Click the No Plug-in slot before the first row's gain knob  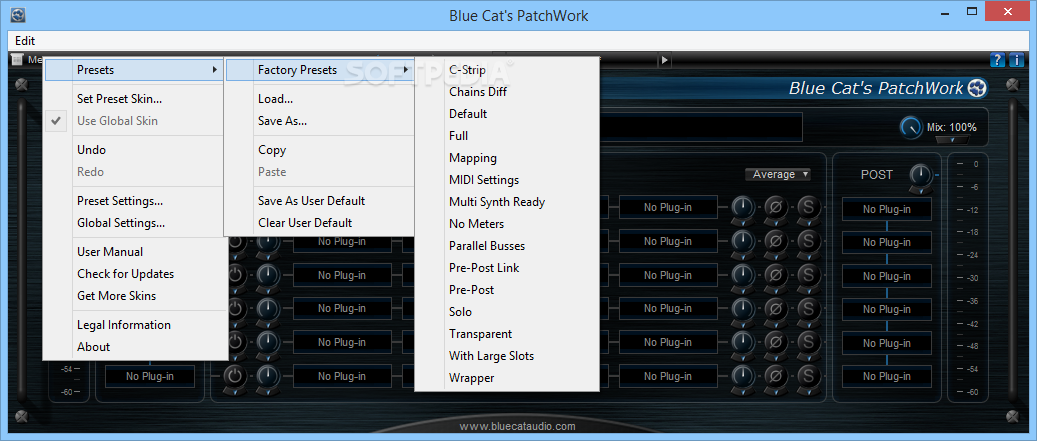click(669, 208)
